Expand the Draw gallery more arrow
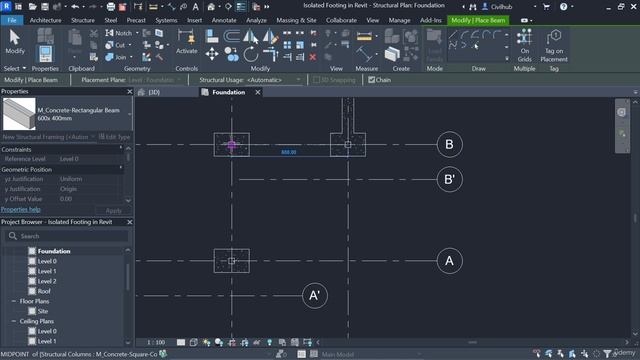This screenshot has width=640, height=360. (507, 59)
